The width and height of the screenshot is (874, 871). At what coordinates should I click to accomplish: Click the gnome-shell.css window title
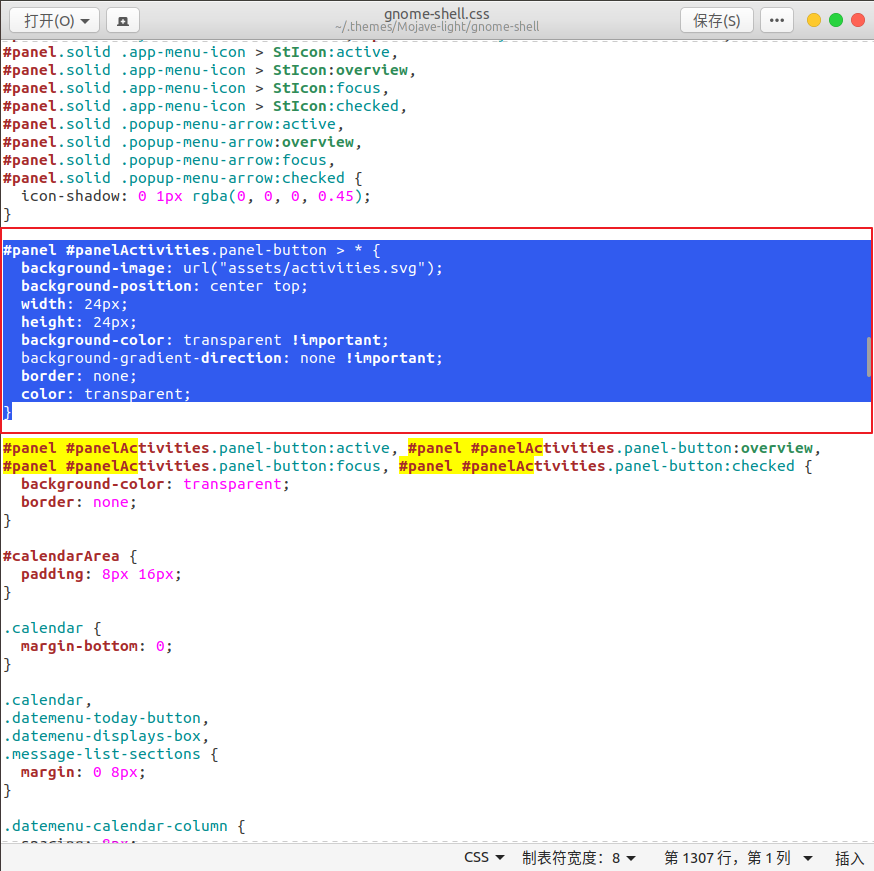[x=436, y=13]
